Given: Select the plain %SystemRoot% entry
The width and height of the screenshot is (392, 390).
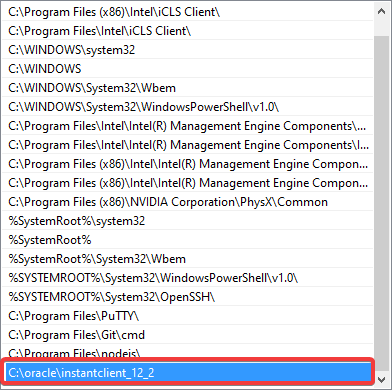Looking at the screenshot, I should [187, 240].
